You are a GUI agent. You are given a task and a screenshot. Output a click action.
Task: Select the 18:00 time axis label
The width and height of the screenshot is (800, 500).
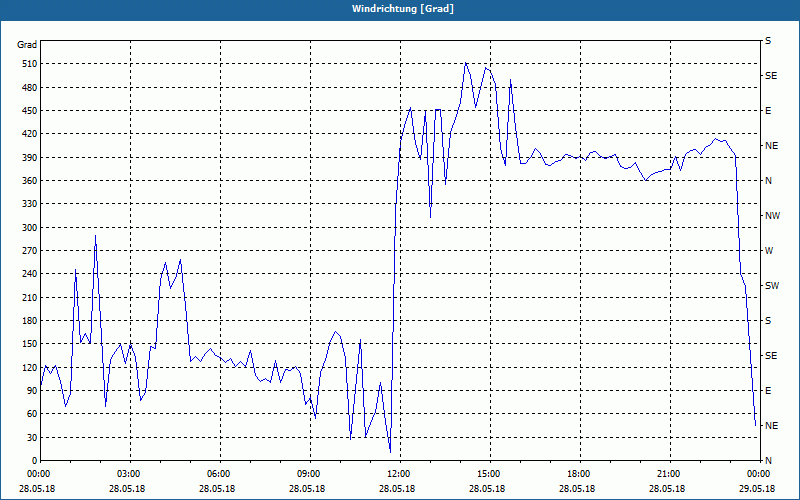580,474
